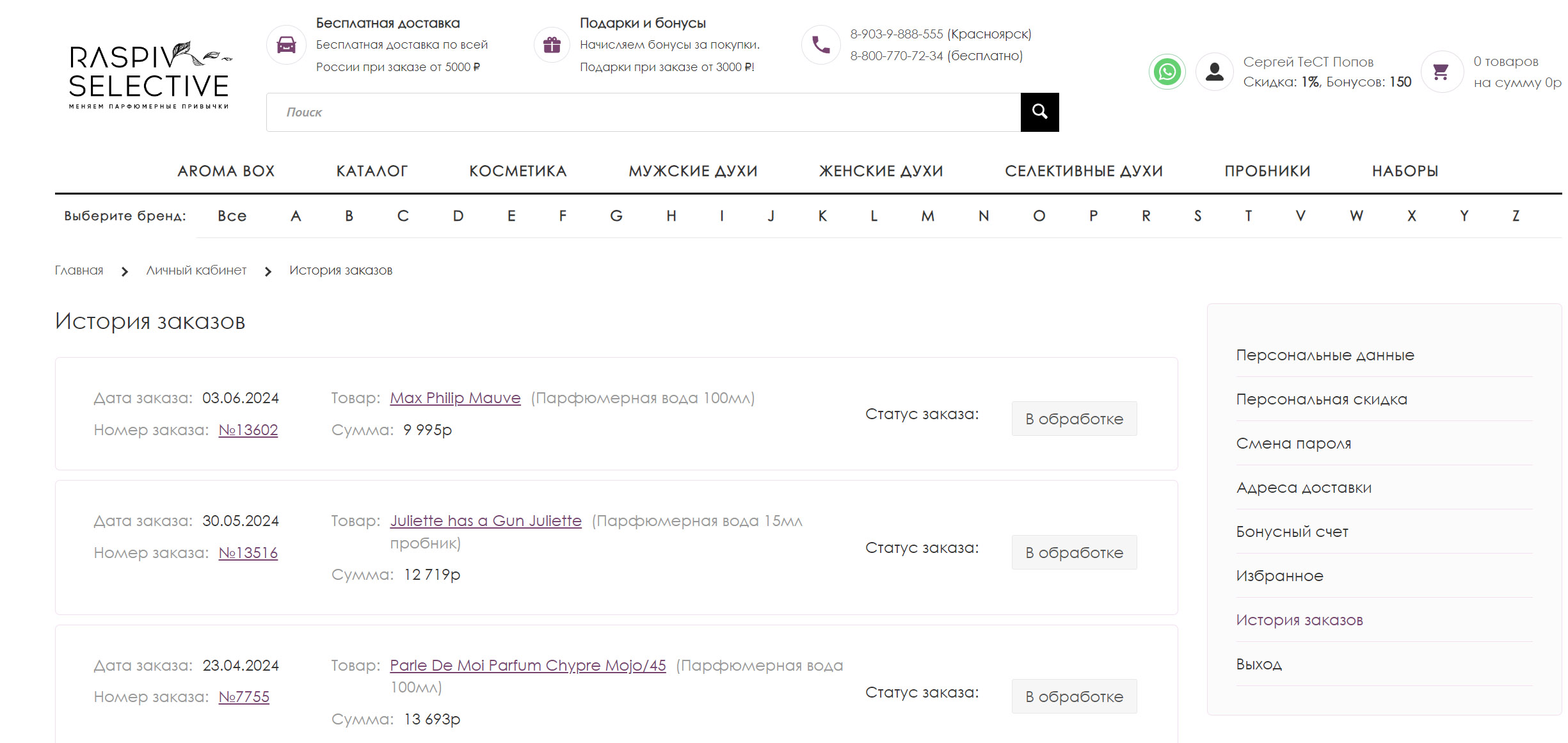
Task: Open the СЕЛЕКТИВНЫЕ ДУХИ menu
Action: [1084, 171]
